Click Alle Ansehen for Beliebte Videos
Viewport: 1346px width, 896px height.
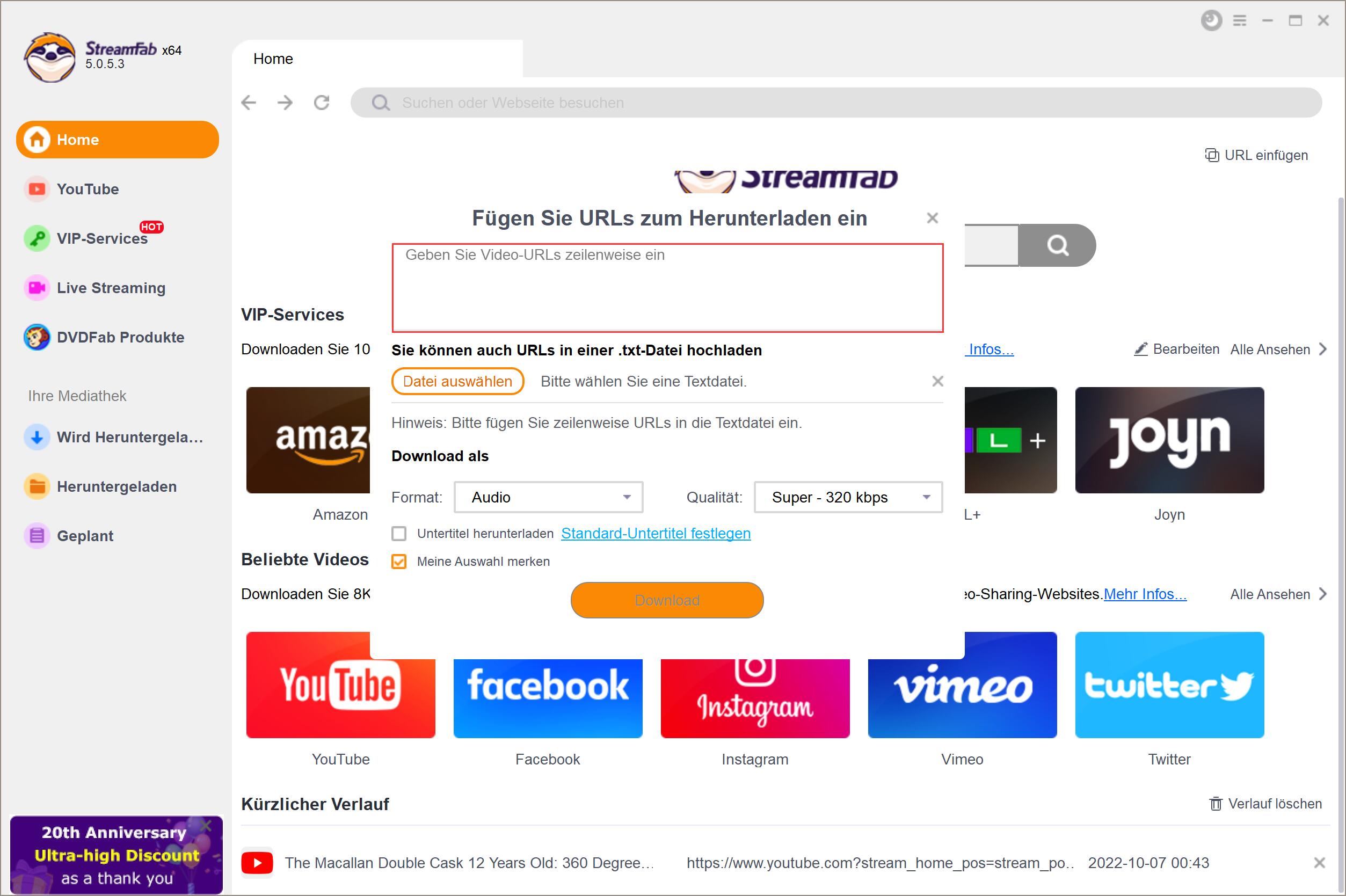click(1278, 594)
